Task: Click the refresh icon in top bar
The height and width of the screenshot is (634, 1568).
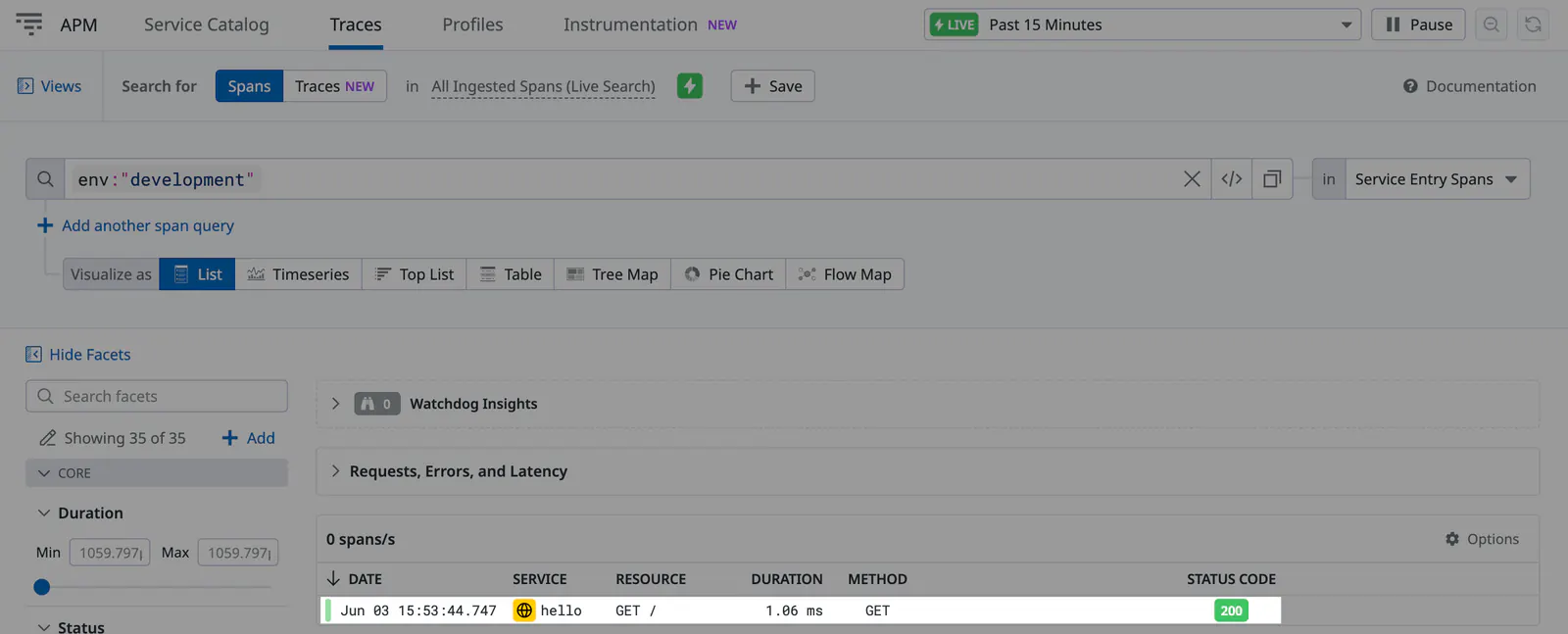Action: pyautogui.click(x=1534, y=24)
